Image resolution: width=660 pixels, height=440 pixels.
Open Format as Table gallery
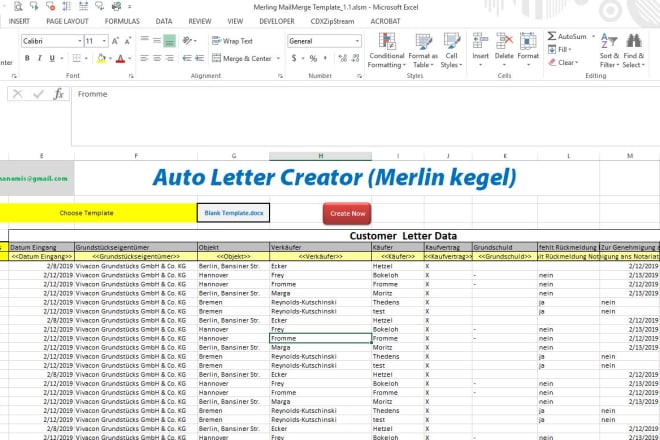[423, 51]
